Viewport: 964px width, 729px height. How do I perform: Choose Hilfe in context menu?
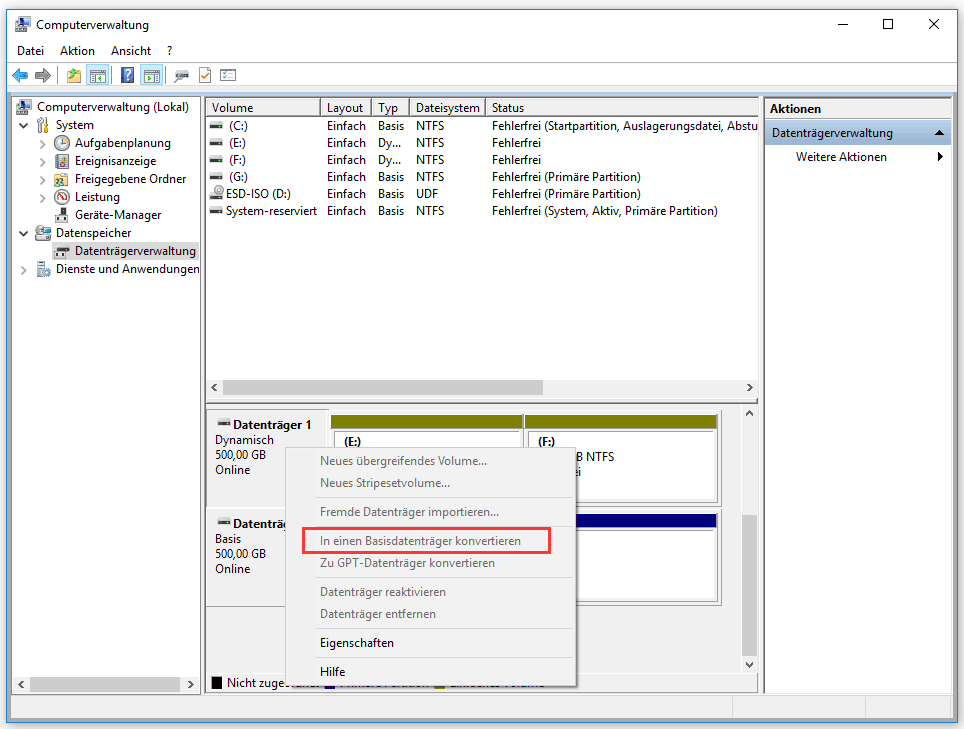coord(333,672)
